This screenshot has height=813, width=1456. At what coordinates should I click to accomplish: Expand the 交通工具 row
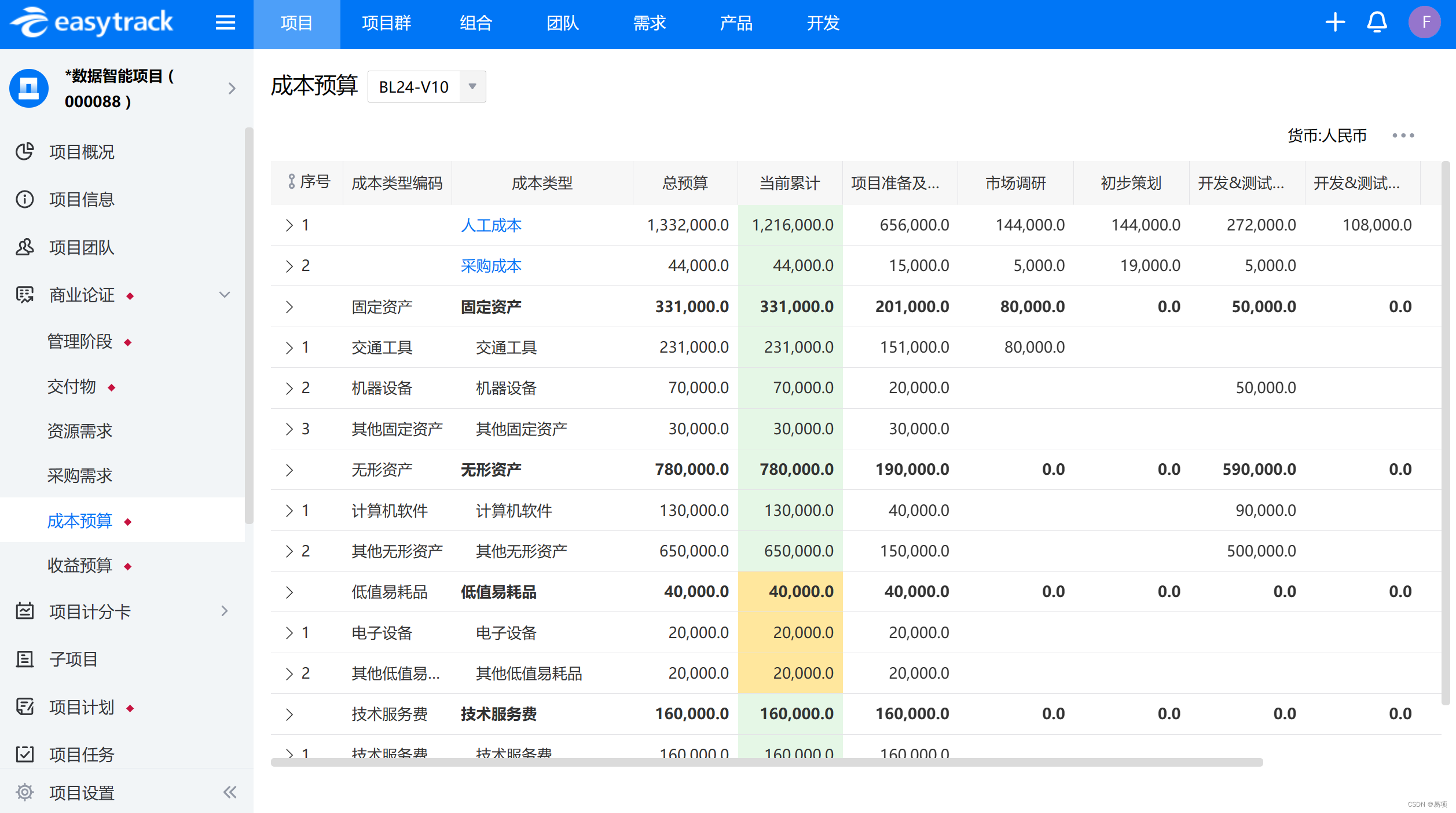point(289,347)
